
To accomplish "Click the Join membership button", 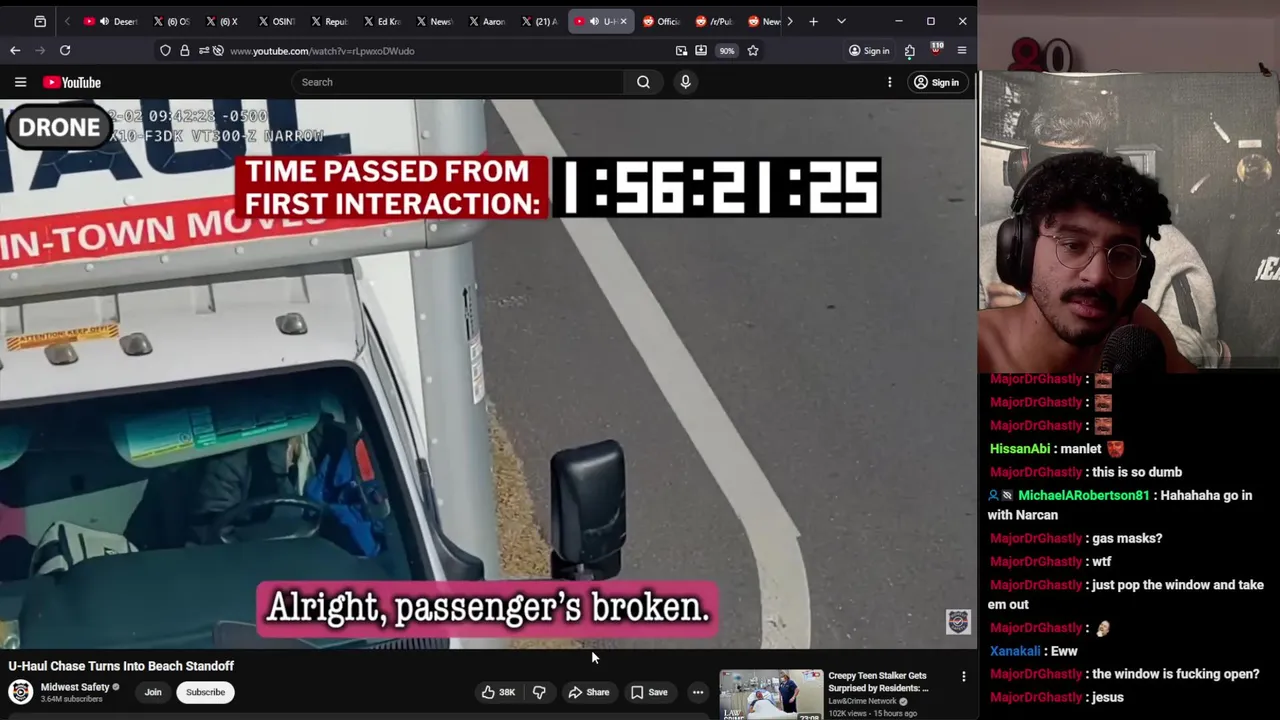I will click(x=153, y=692).
